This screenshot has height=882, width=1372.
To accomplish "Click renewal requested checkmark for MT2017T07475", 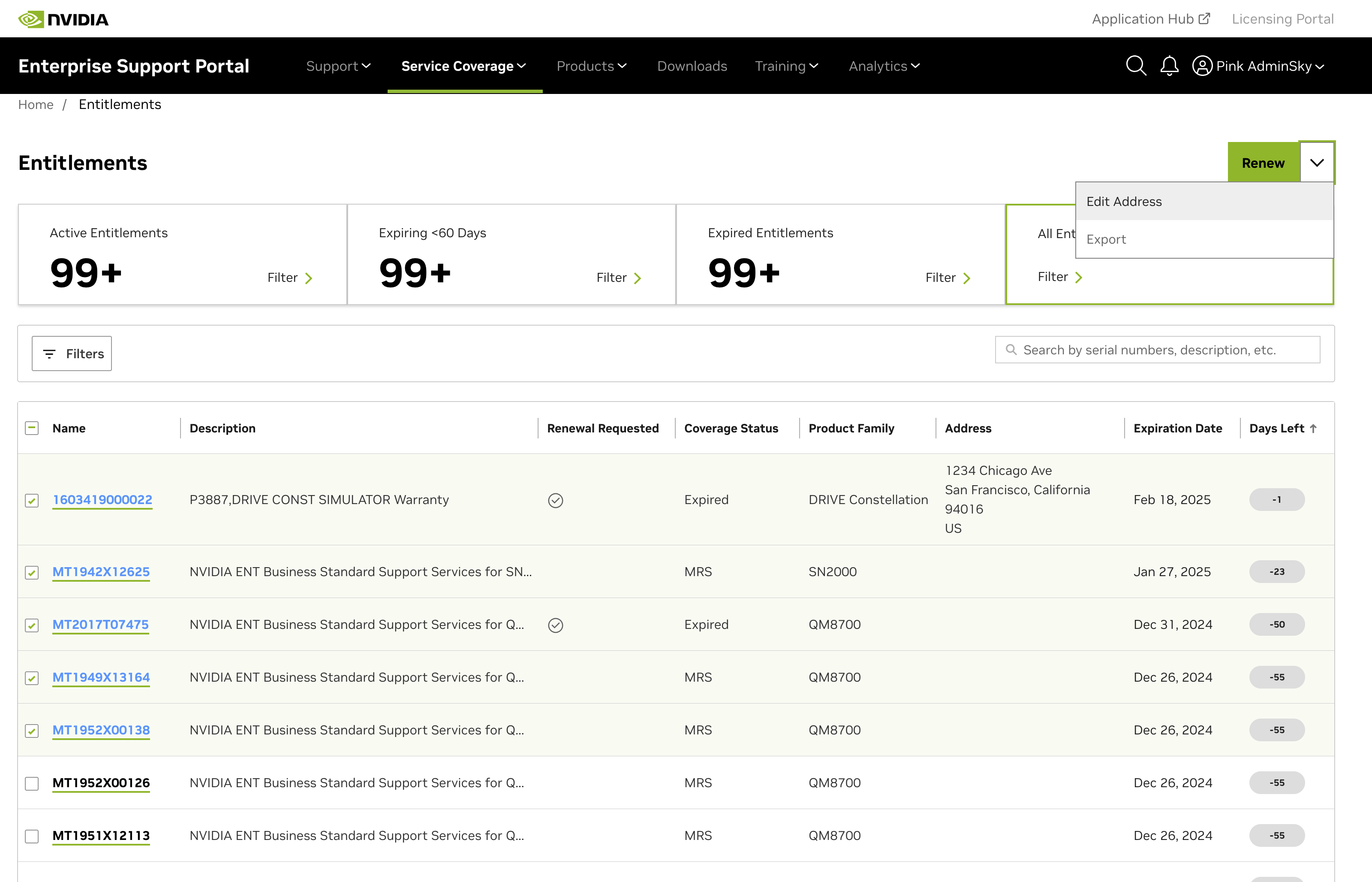I will [x=555, y=625].
